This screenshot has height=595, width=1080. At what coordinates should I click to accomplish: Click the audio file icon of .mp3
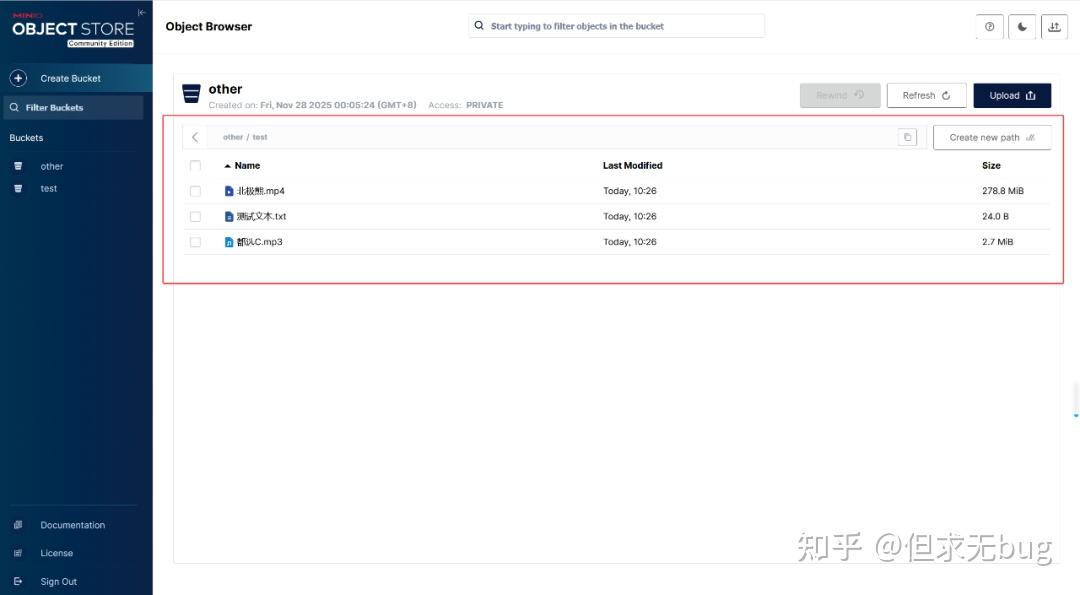(229, 242)
